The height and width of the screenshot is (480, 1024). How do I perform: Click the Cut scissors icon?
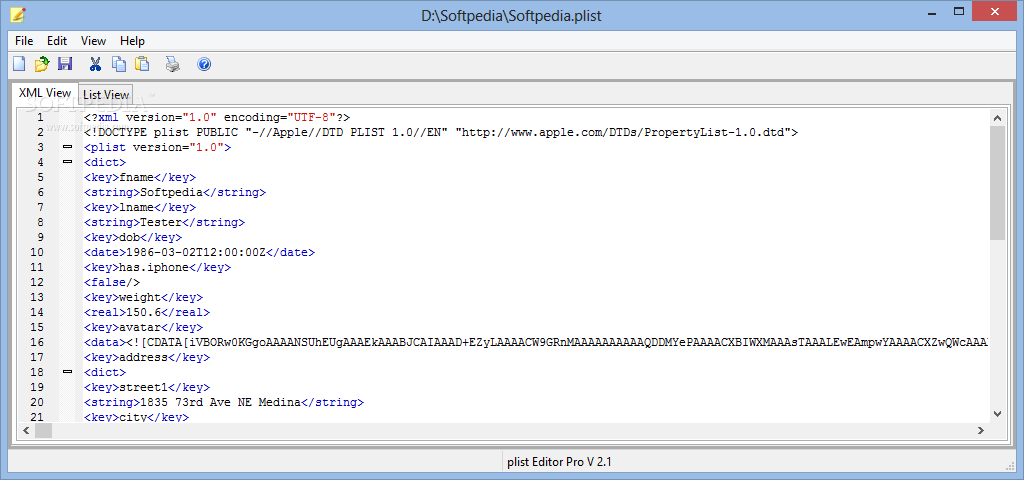click(x=95, y=64)
